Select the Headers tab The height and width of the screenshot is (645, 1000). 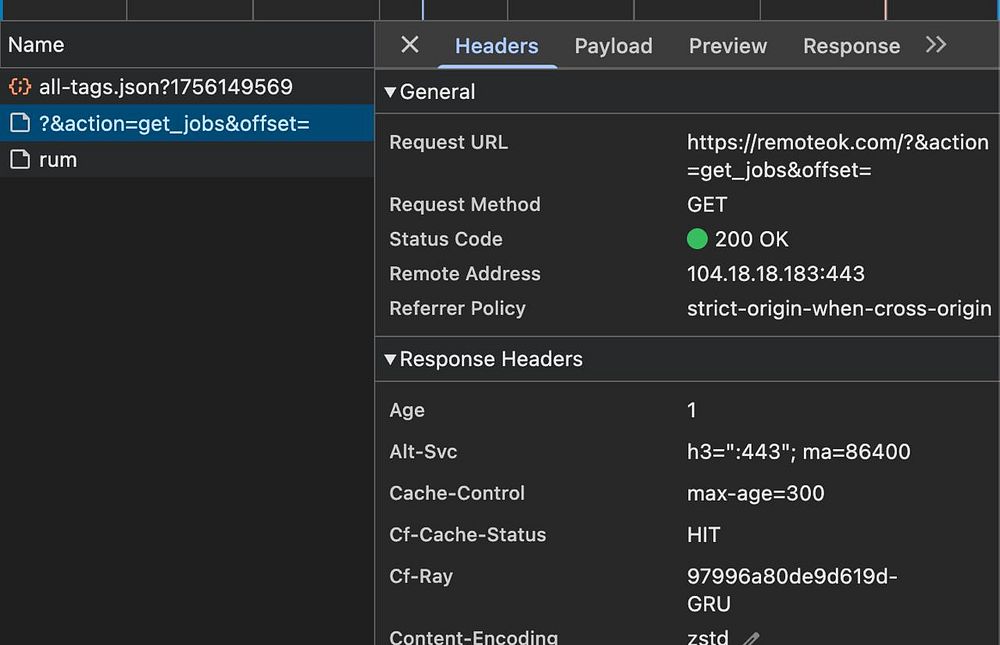point(496,46)
